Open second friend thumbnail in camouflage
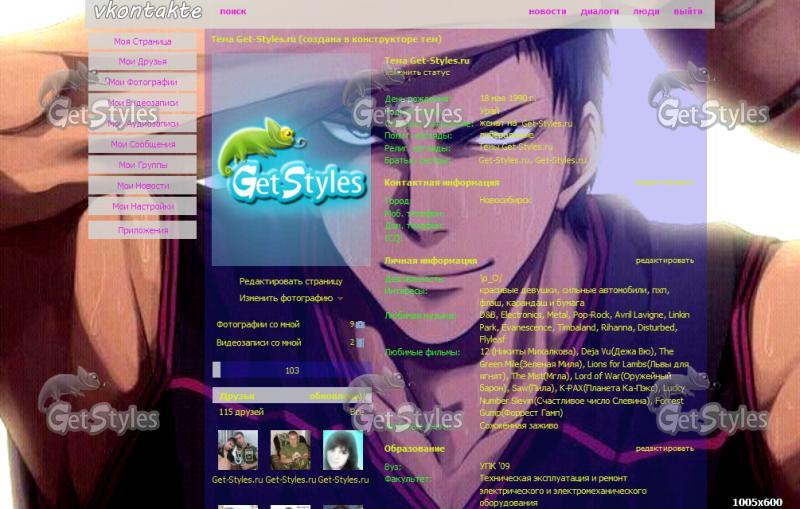 click(x=290, y=450)
